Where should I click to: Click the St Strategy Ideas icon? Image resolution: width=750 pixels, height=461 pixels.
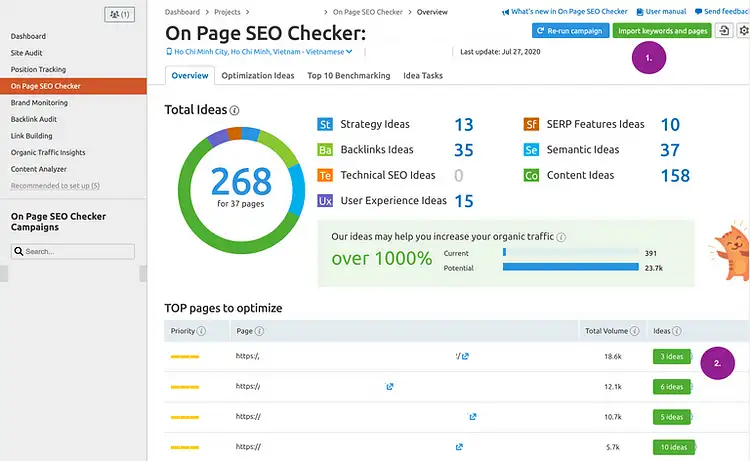[x=325, y=125]
